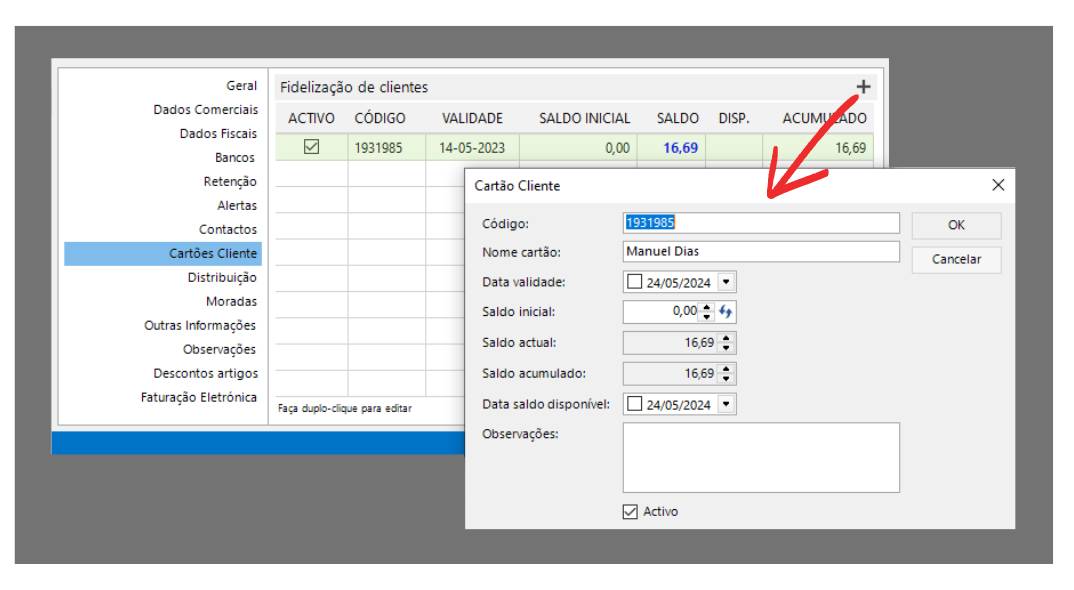Open the Data validade date picker dropdown
Screen dimensions: 1074x590
coord(726,282)
